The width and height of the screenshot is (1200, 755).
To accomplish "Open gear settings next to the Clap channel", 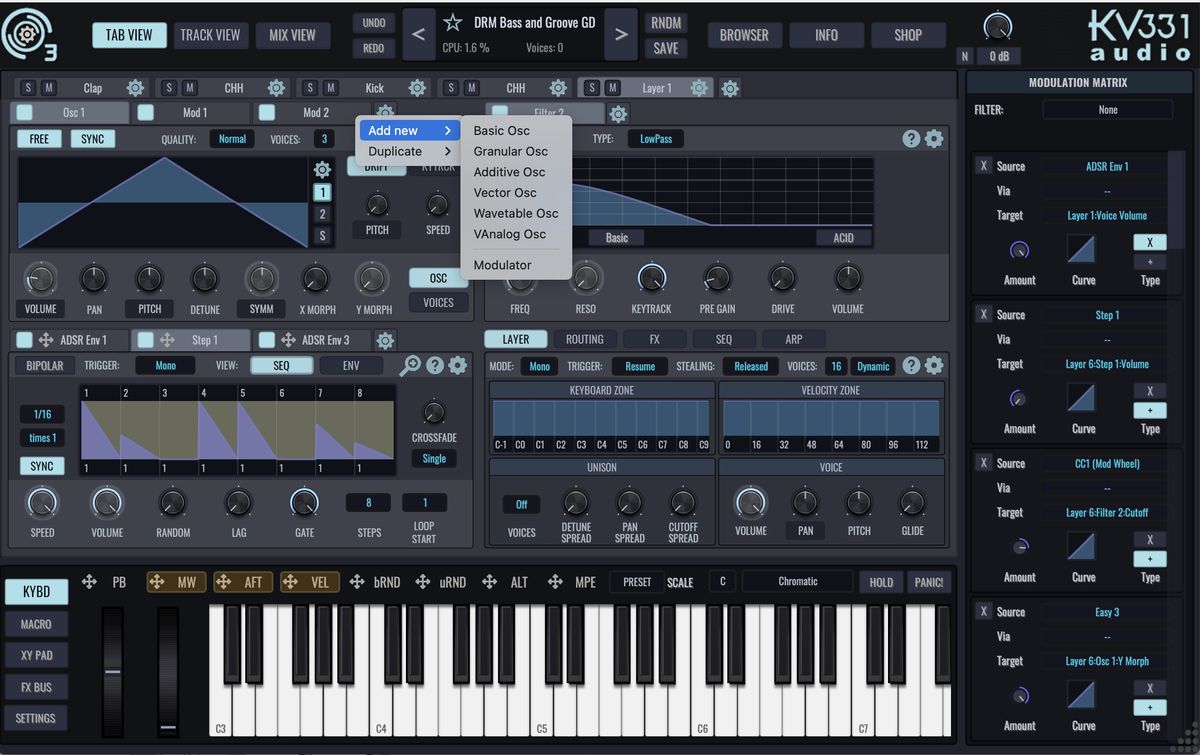I will (x=135, y=88).
